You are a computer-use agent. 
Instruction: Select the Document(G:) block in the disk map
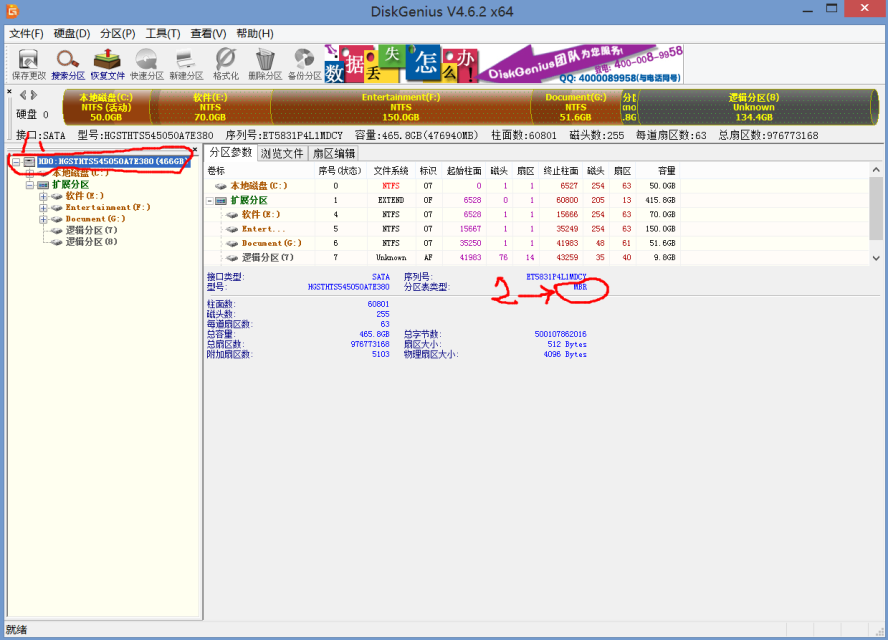coord(575,107)
